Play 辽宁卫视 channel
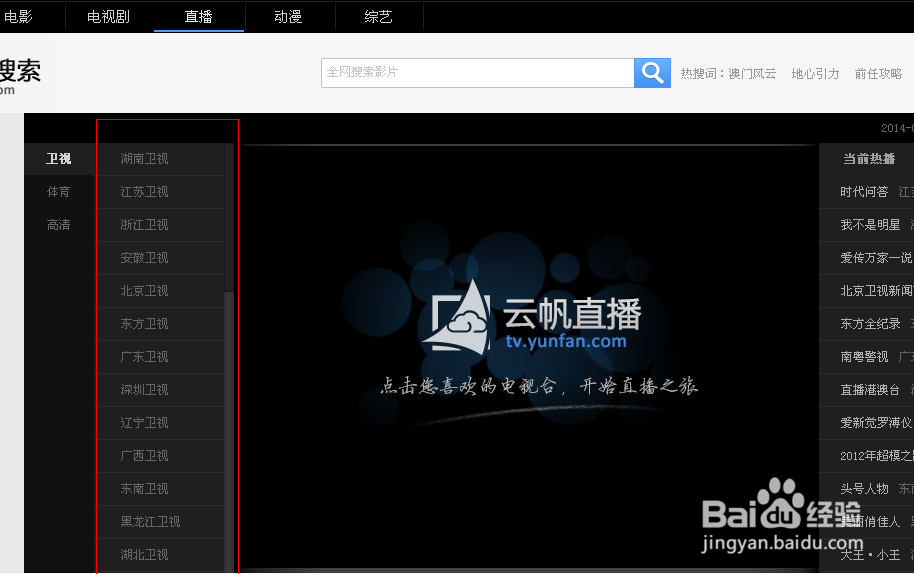Viewport: 914px width, 574px height. point(160,422)
